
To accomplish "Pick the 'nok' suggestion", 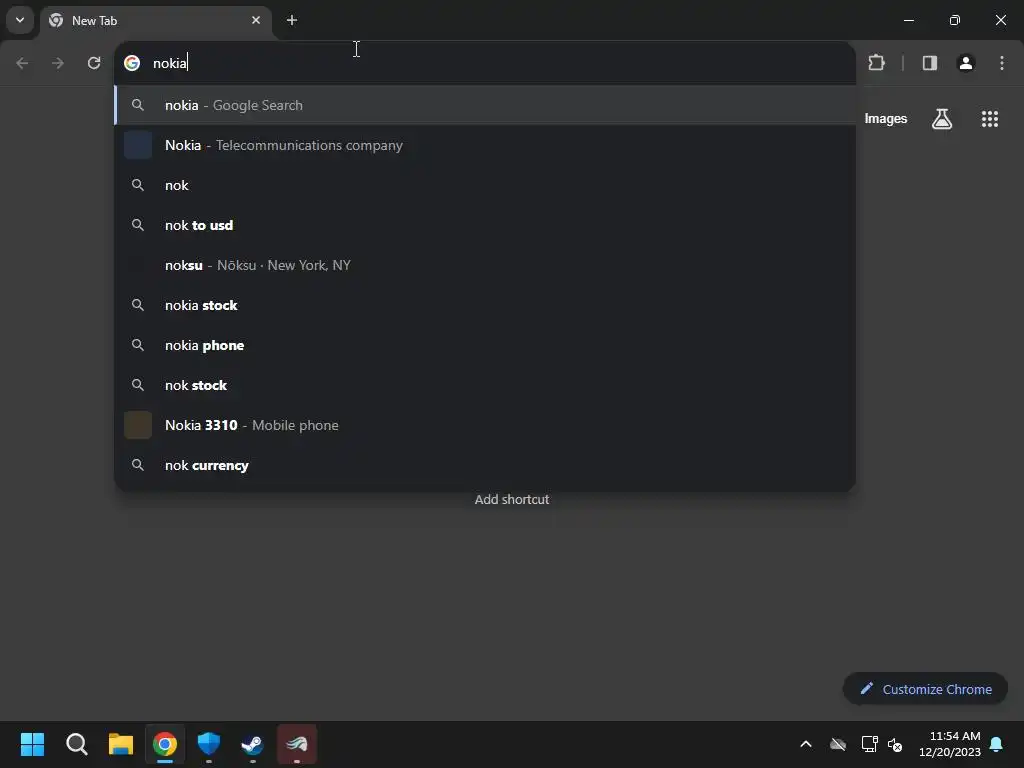I will point(485,185).
